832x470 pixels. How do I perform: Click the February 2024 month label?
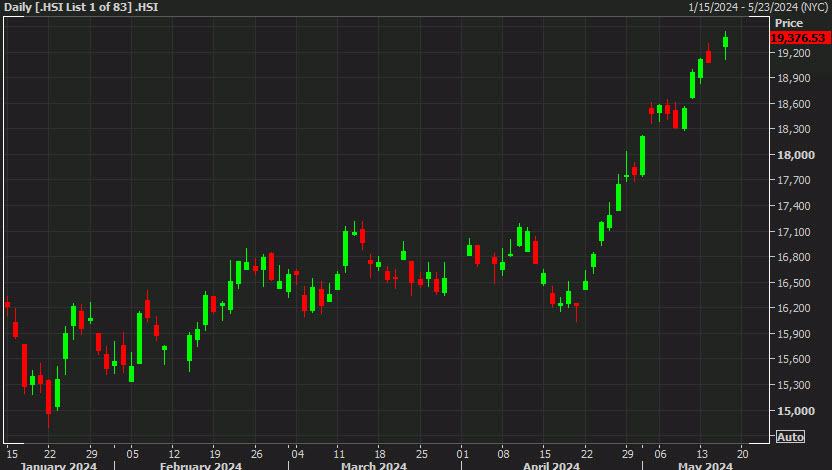pyautogui.click(x=201, y=466)
